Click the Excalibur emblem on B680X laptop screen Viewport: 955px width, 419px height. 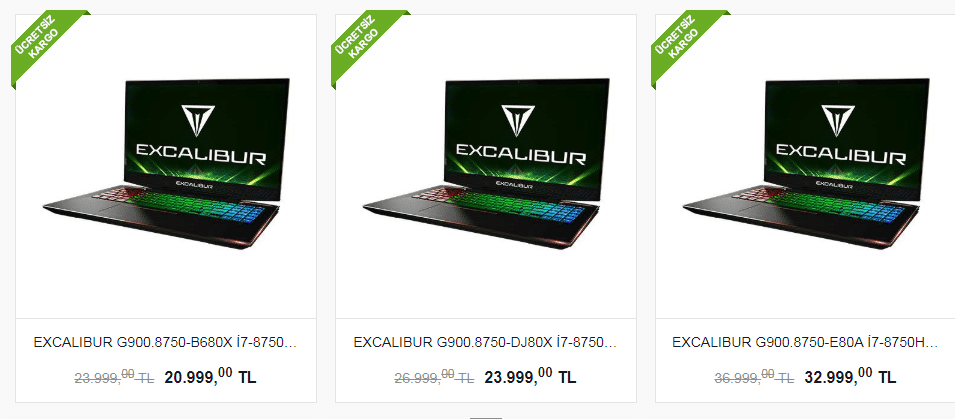(x=198, y=121)
